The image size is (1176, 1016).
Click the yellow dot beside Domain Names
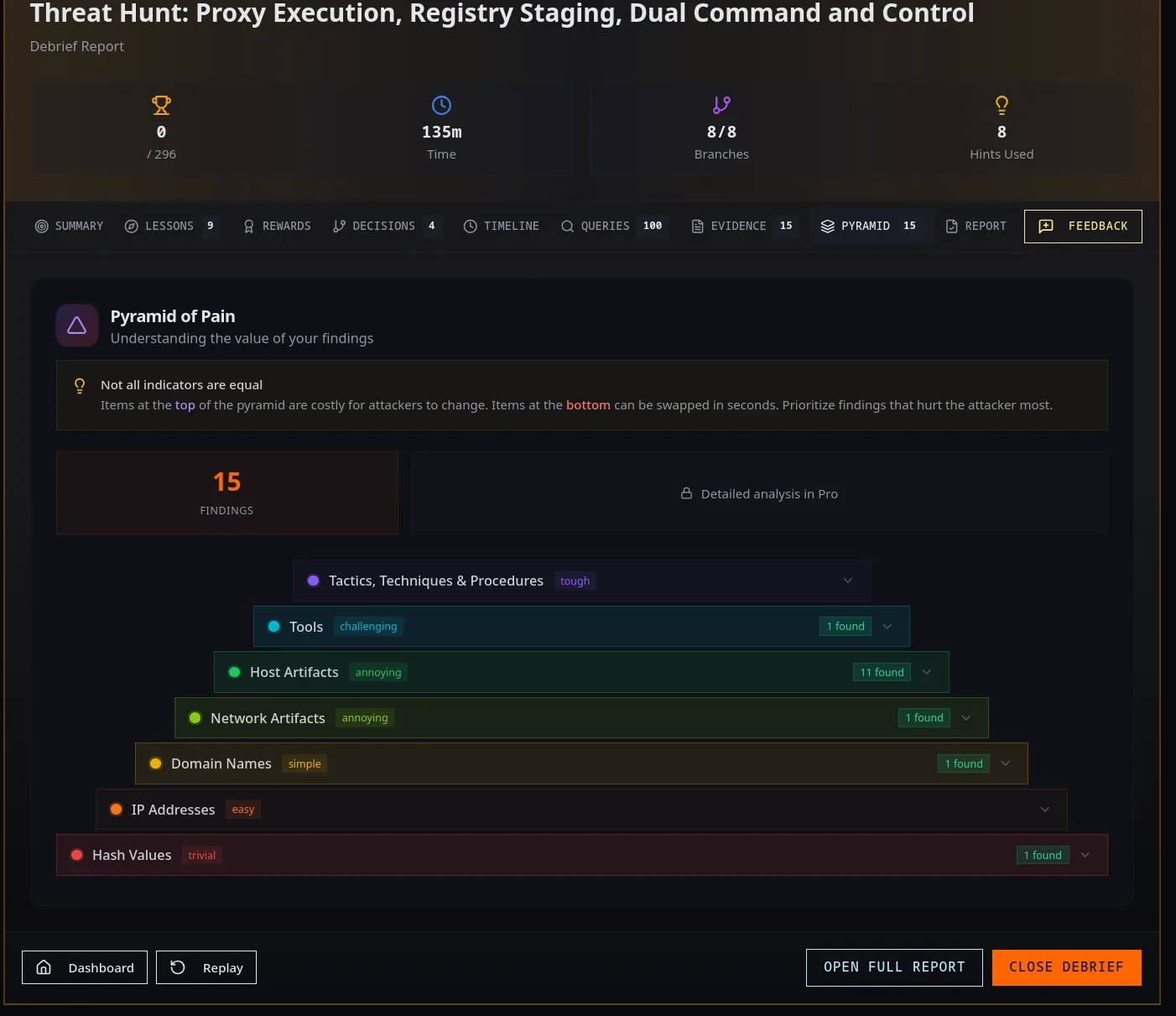[x=155, y=763]
